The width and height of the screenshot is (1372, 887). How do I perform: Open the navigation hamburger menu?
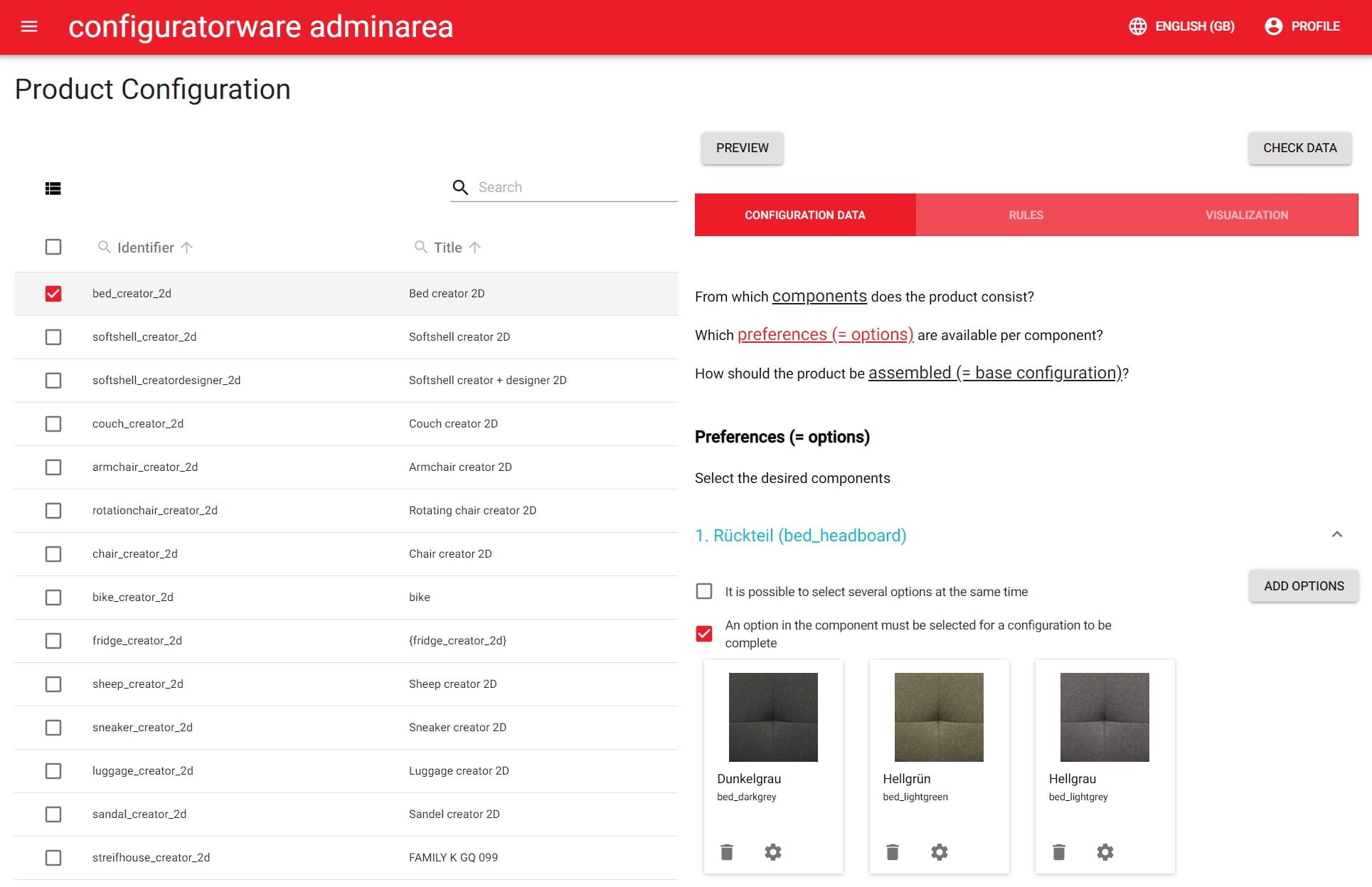click(29, 26)
